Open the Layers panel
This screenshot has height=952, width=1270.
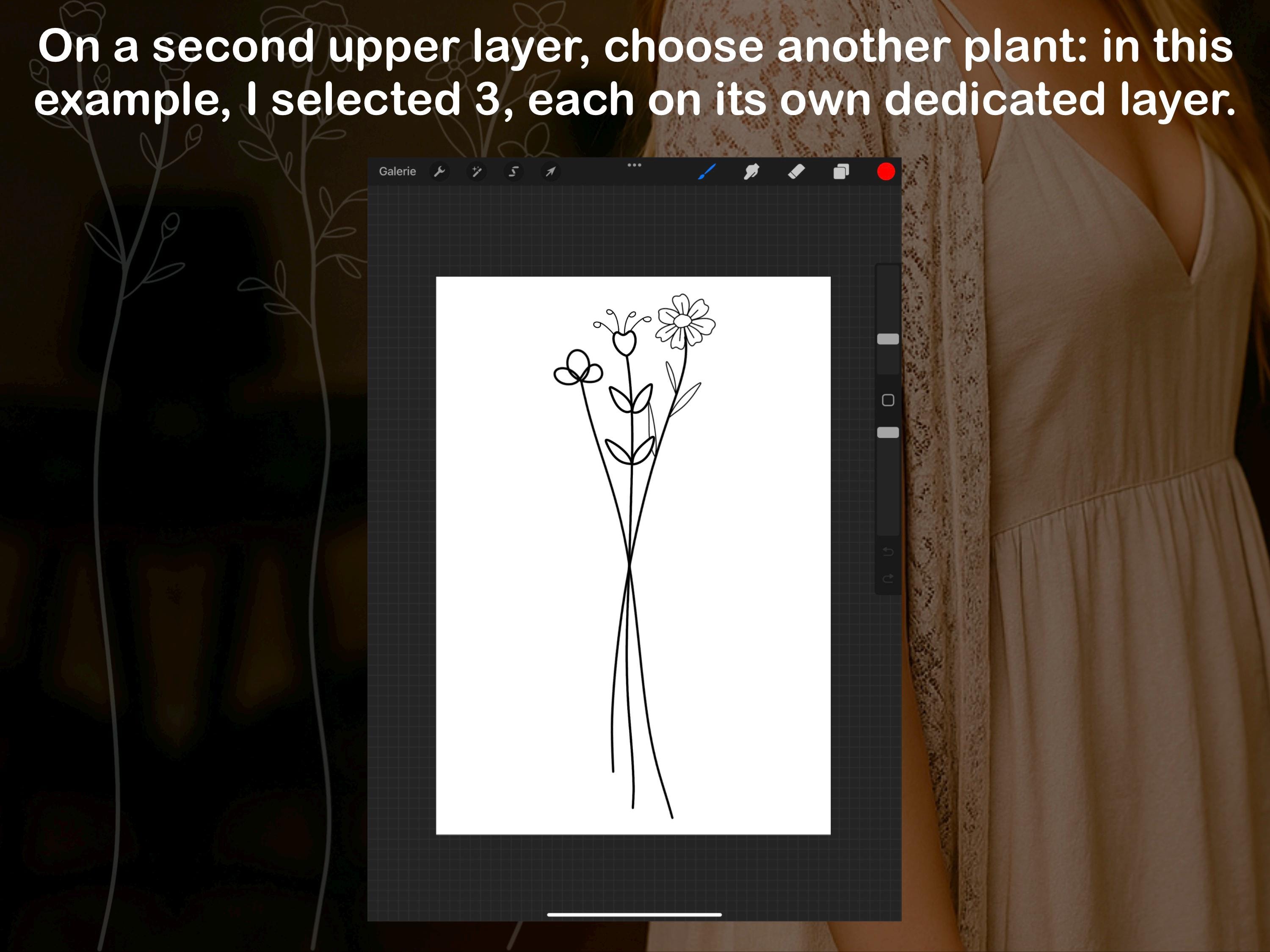coord(841,172)
